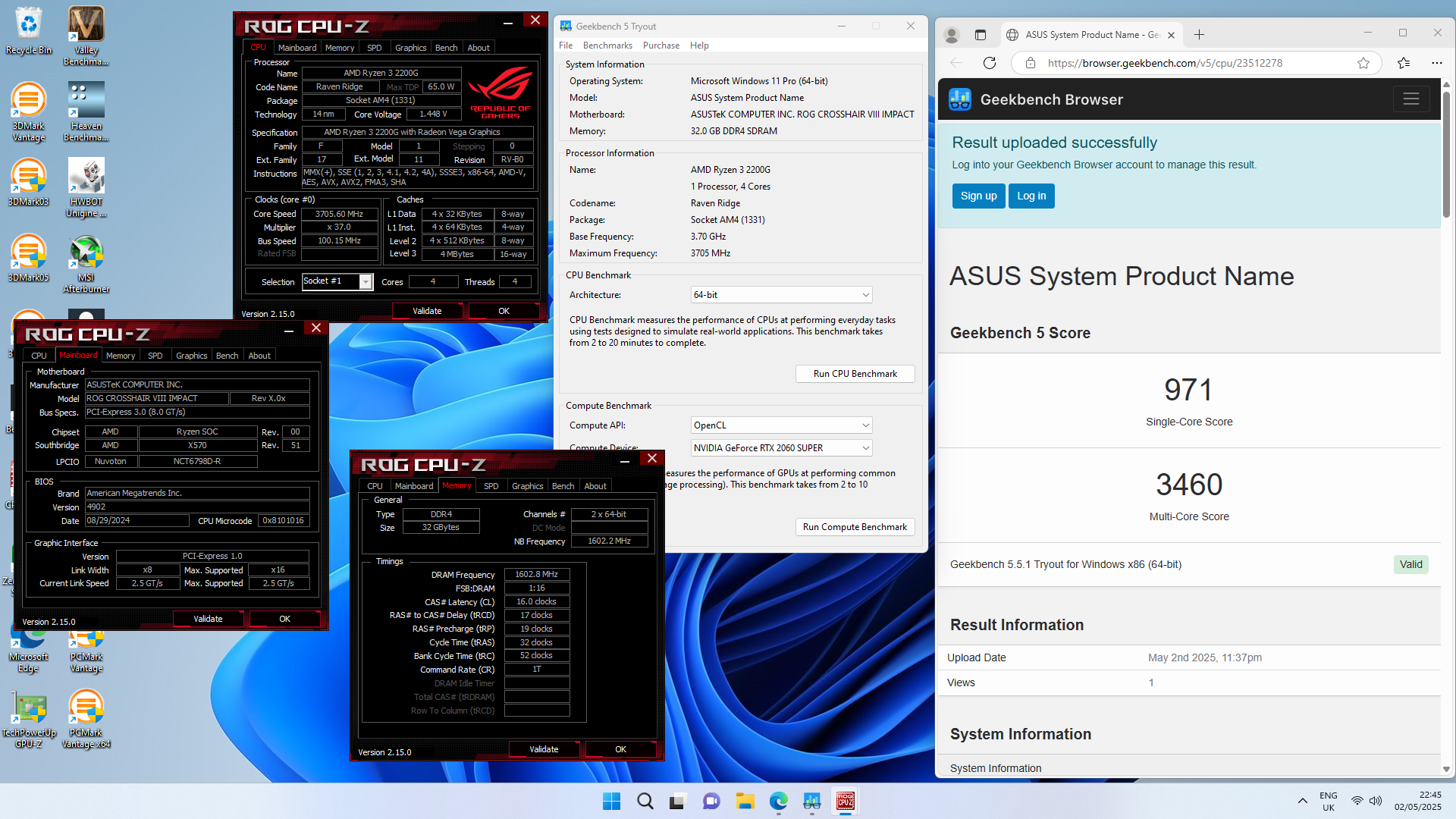1456x819 pixels.
Task: Launch Valley Benchmark desktop icon
Action: 86,36
